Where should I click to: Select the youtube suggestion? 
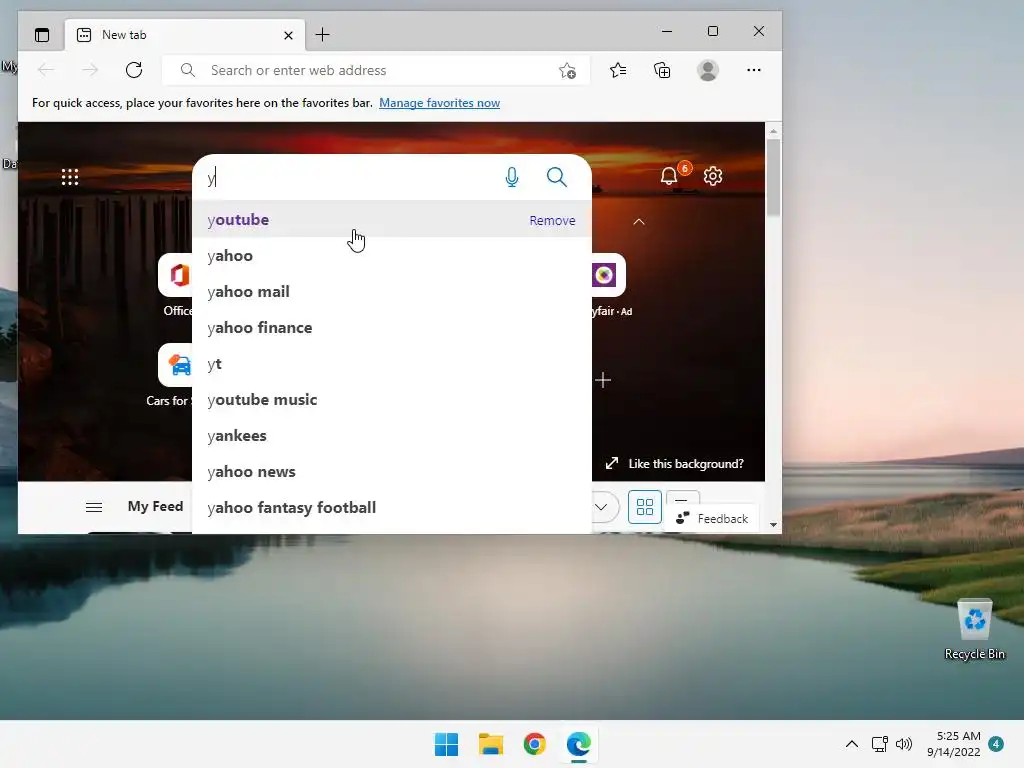(392, 219)
